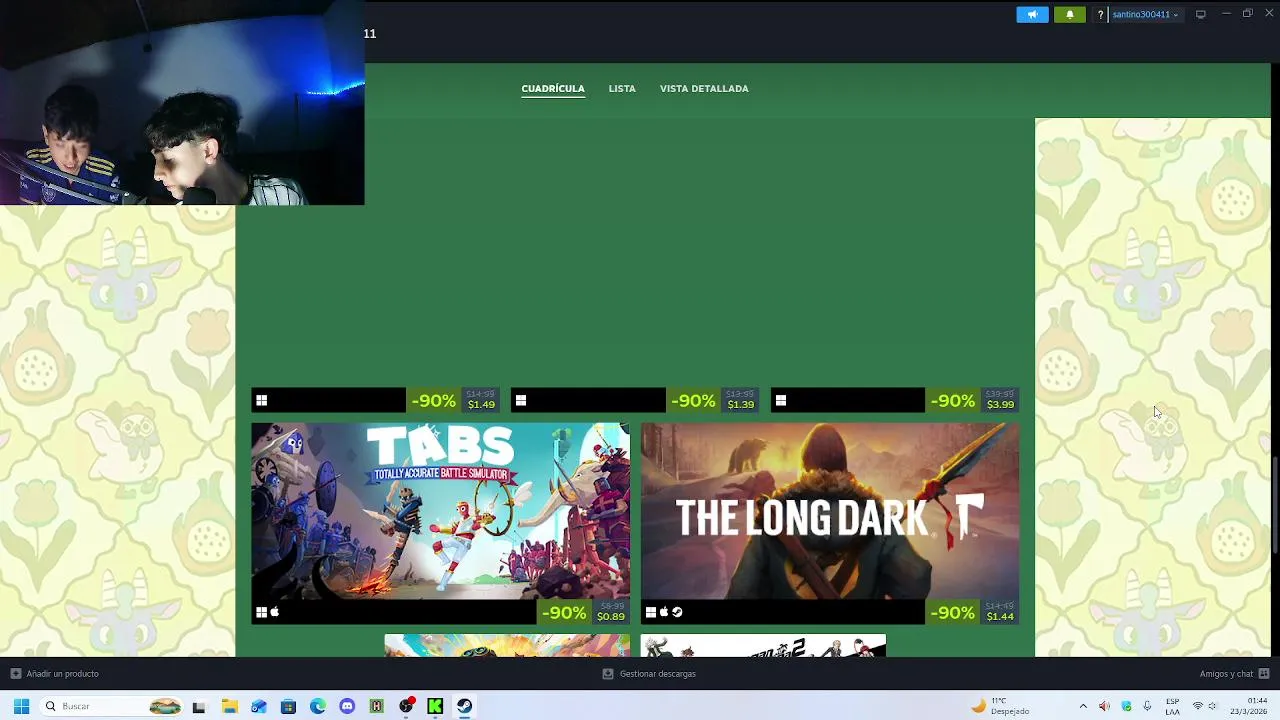This screenshot has width=1280, height=720.
Task: Click The Long Dark Windows platform icon
Action: [650, 612]
